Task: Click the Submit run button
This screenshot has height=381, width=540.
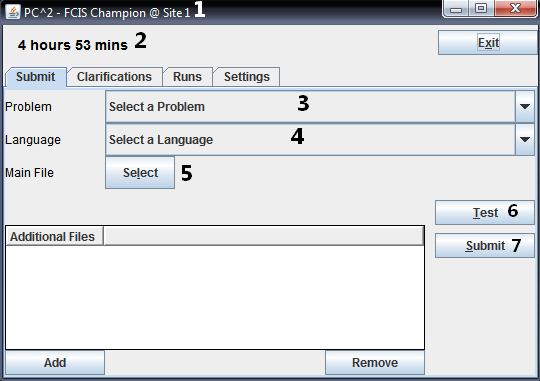Action: click(485, 246)
